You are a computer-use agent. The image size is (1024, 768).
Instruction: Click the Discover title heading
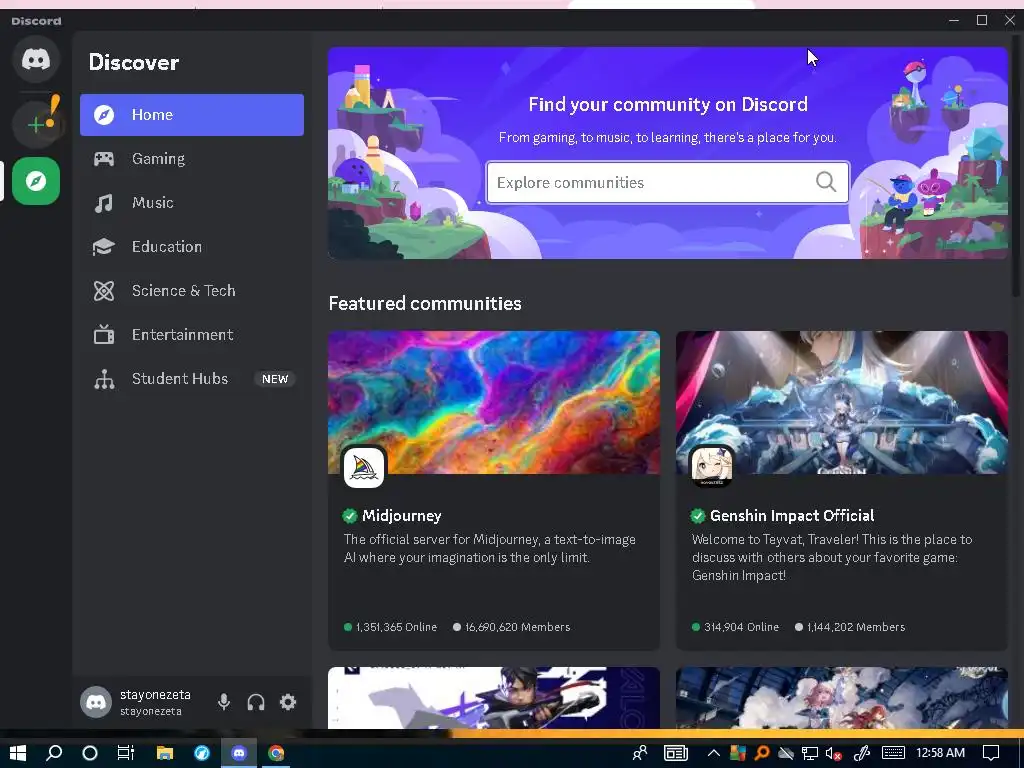(134, 63)
